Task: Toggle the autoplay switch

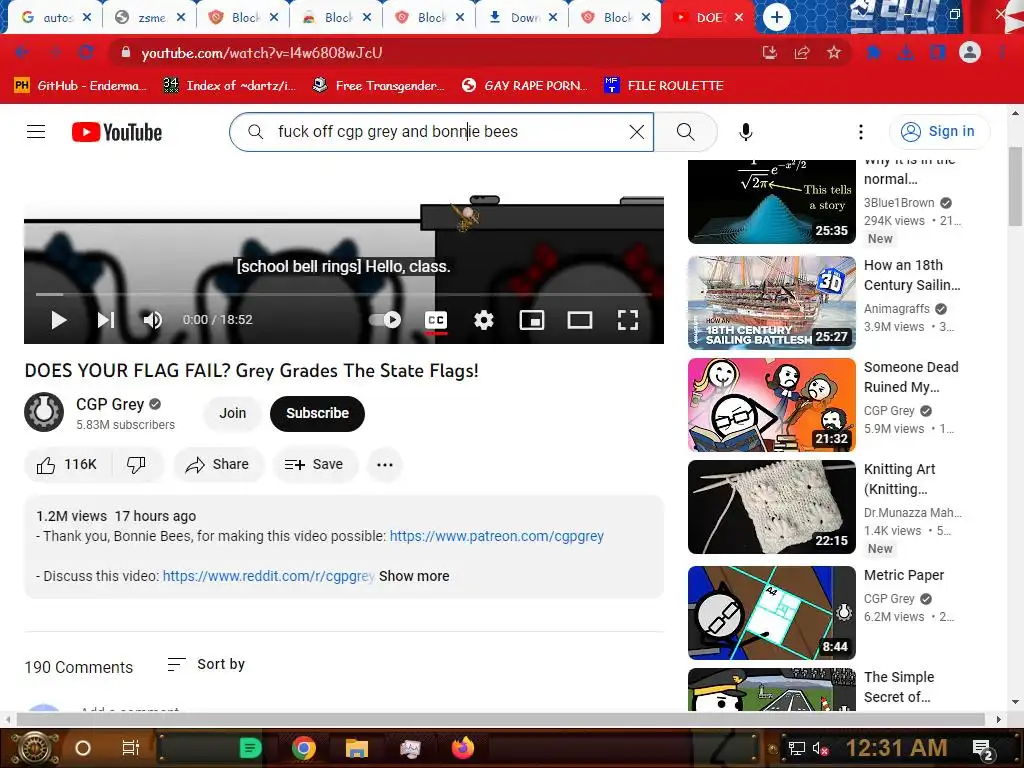Action: tap(385, 320)
